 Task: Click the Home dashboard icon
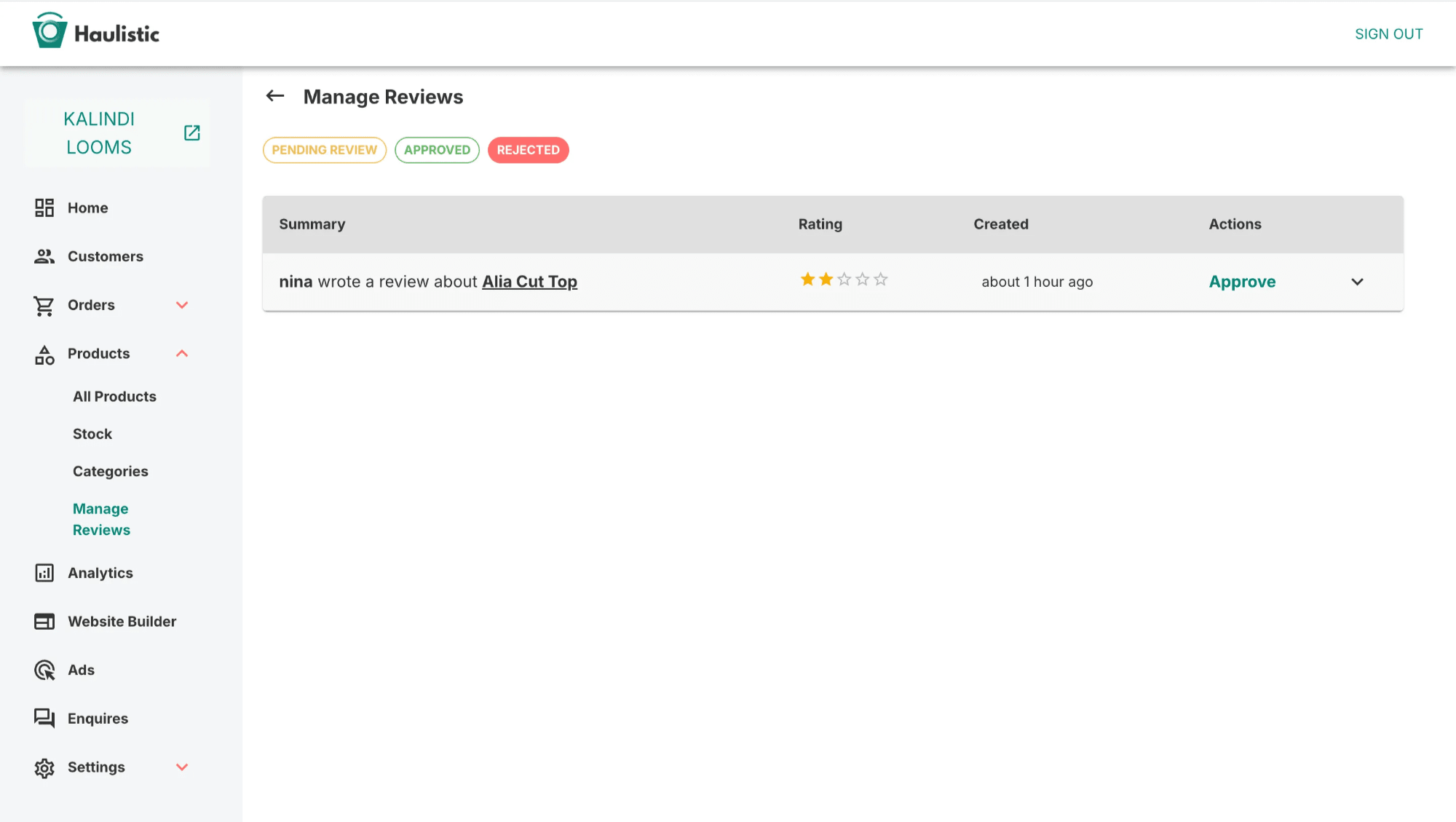44,208
